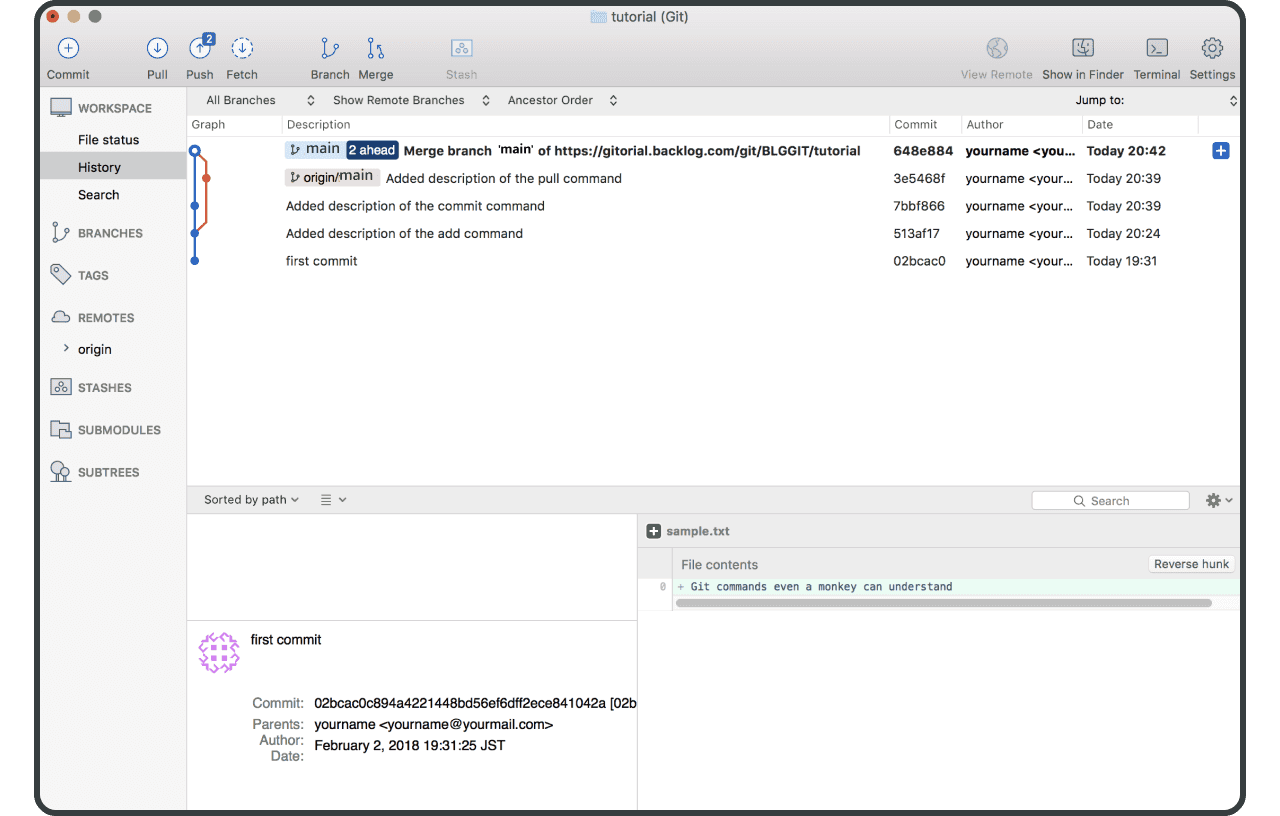Push the 2 pending commits
This screenshot has height=816, width=1280.
pos(200,48)
